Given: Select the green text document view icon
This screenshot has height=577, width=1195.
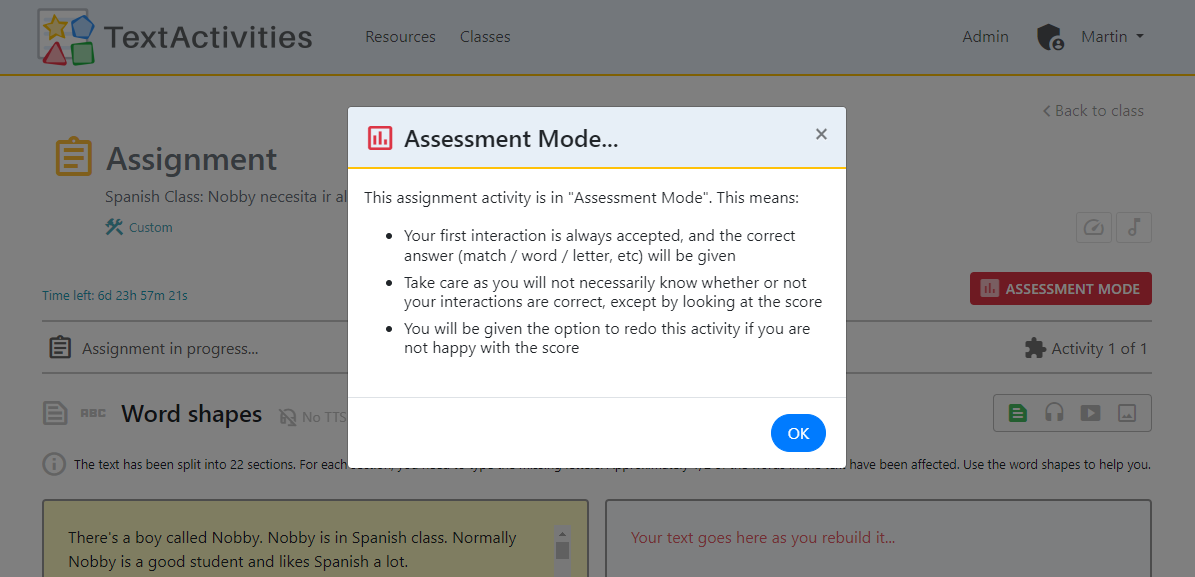Looking at the screenshot, I should (1017, 413).
